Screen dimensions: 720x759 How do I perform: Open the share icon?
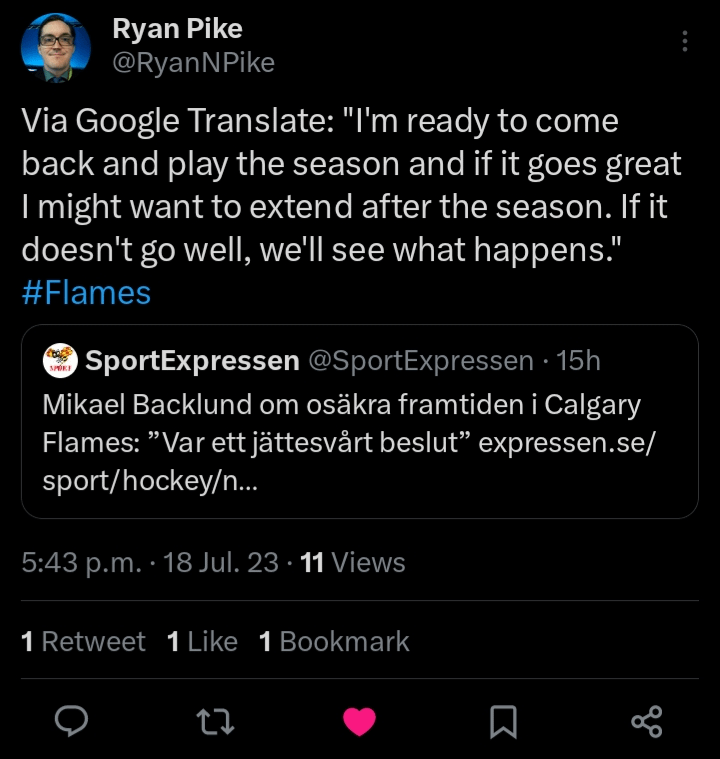click(647, 720)
